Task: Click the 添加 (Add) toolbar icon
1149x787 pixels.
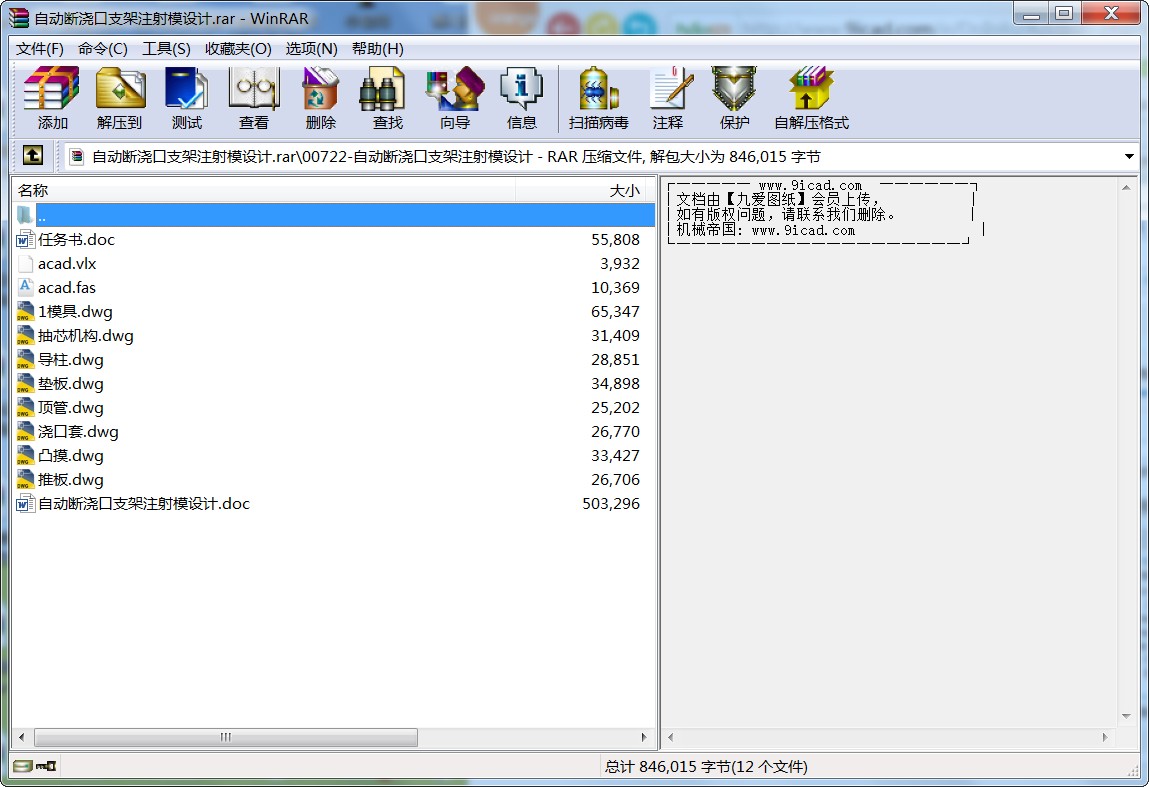Action: [52, 99]
